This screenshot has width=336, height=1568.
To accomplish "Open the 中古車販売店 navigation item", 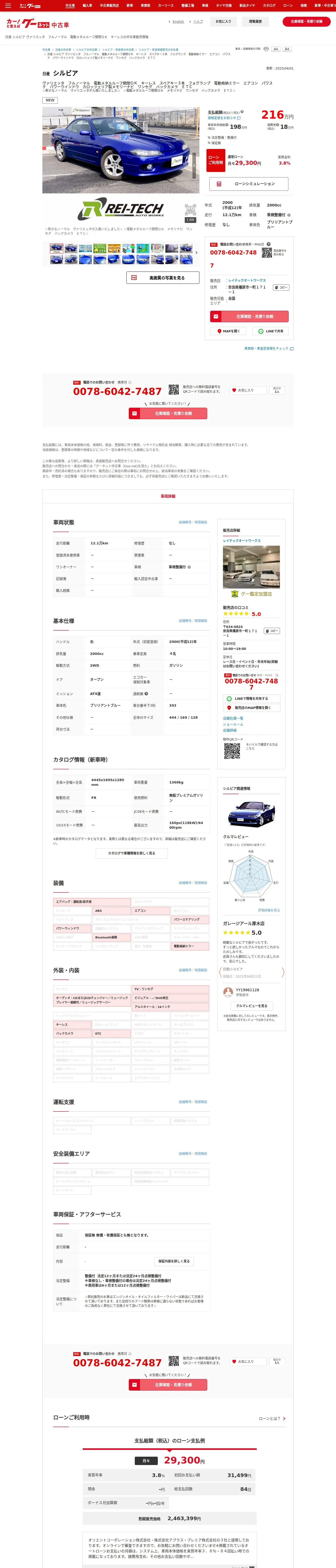I will tap(109, 5).
